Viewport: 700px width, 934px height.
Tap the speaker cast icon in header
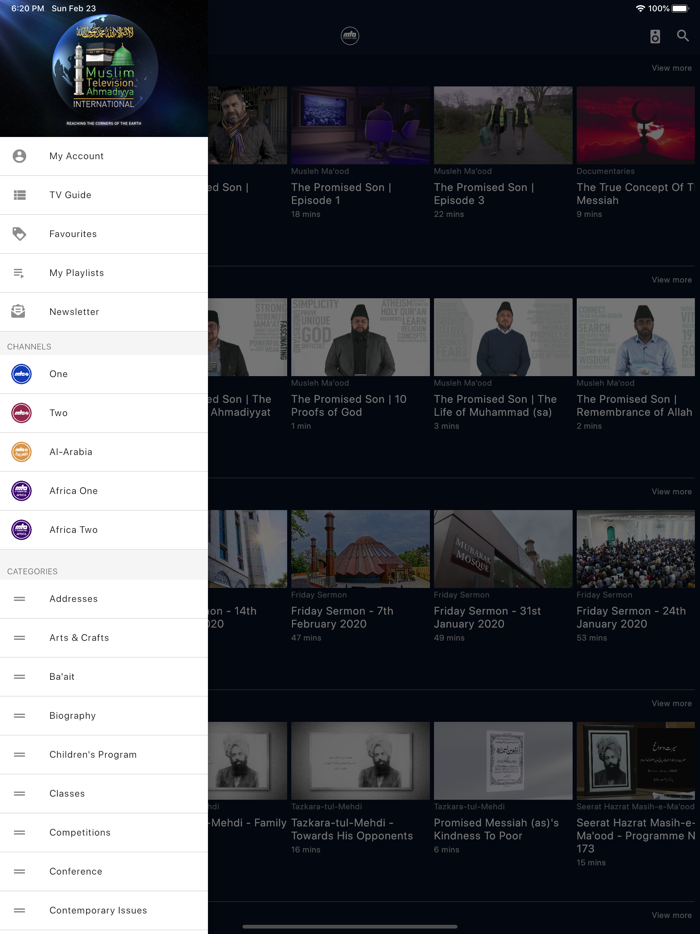(x=655, y=36)
